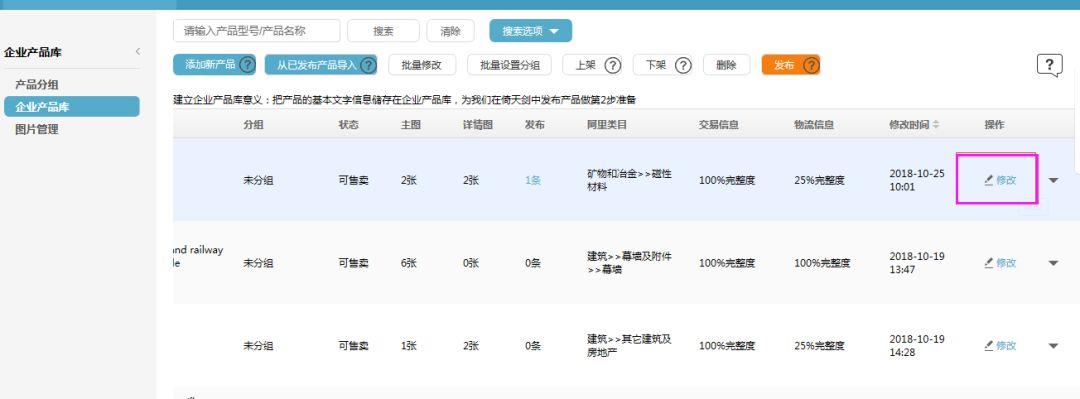Open the help chat bubble icon at right
Image resolution: width=1080 pixels, height=399 pixels.
pos(1050,65)
